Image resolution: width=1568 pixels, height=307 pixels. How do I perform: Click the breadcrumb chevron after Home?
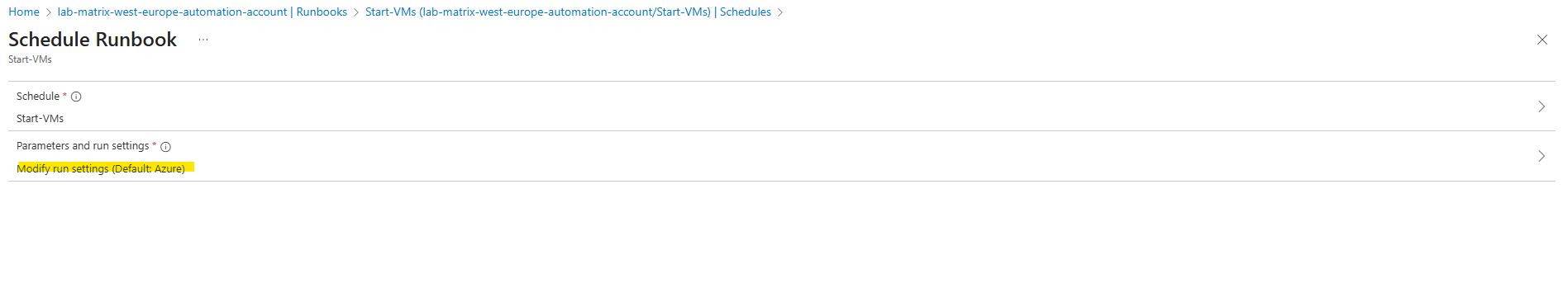pyautogui.click(x=49, y=12)
